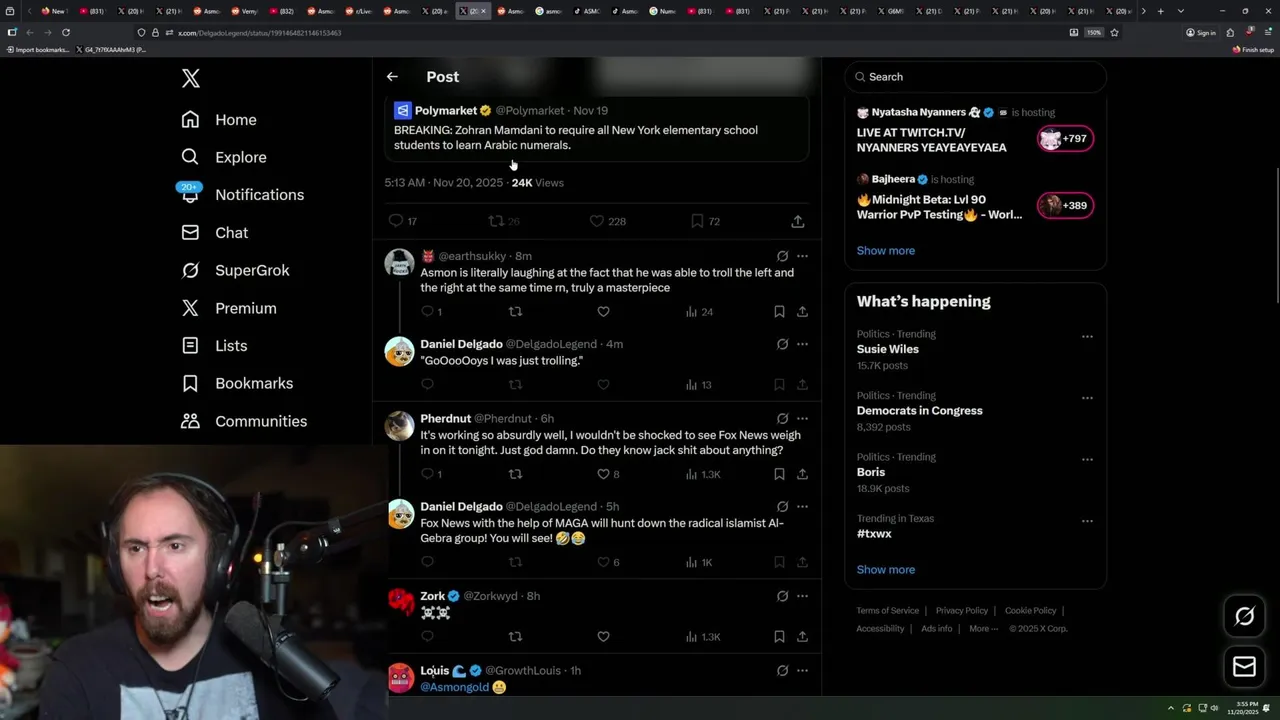
Task: Open the #txwx trending topic
Action: coord(874,534)
